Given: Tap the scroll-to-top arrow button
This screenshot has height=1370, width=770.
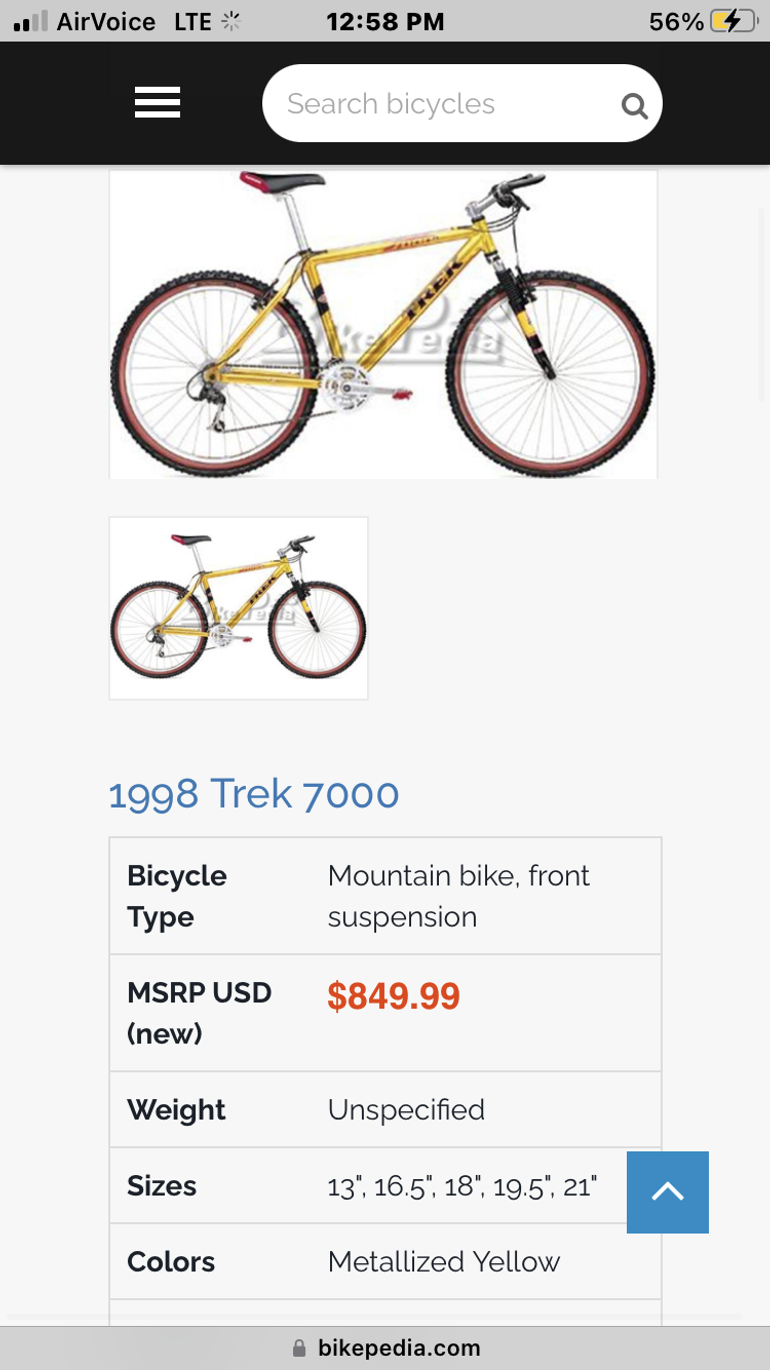Looking at the screenshot, I should click(x=667, y=1191).
